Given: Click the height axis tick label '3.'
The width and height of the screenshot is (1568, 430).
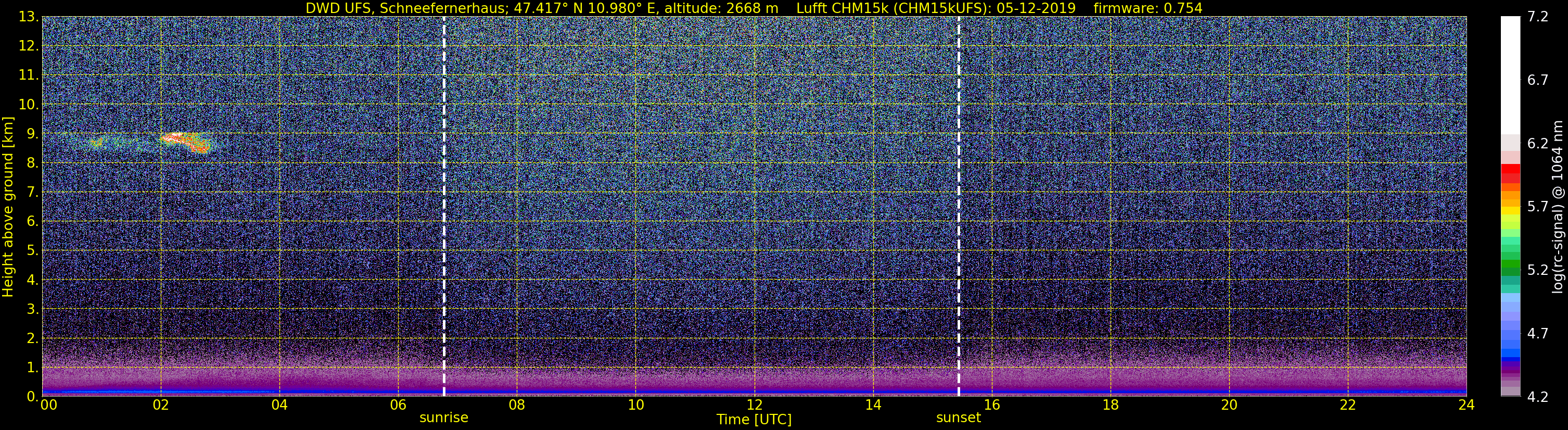Looking at the screenshot, I should [x=32, y=309].
